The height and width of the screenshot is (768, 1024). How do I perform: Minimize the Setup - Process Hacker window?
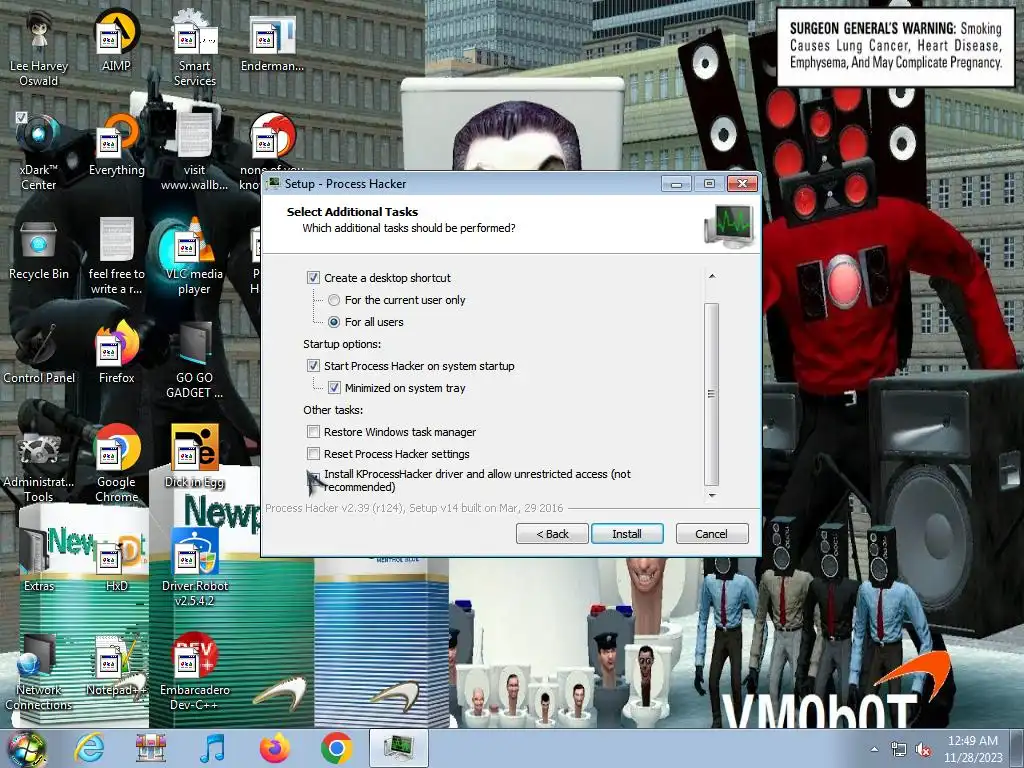[677, 184]
